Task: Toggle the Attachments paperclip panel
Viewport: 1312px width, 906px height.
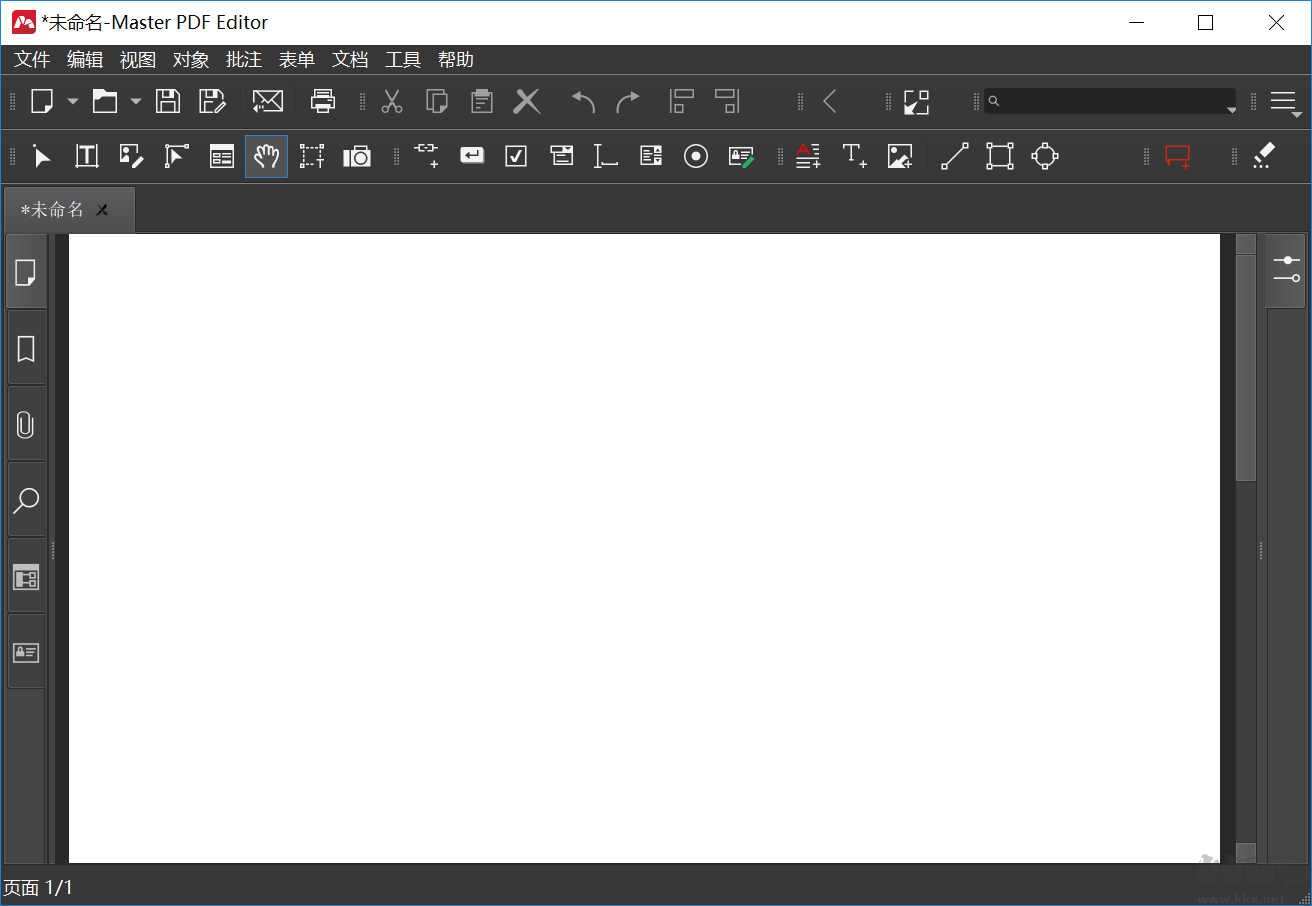Action: (x=26, y=425)
